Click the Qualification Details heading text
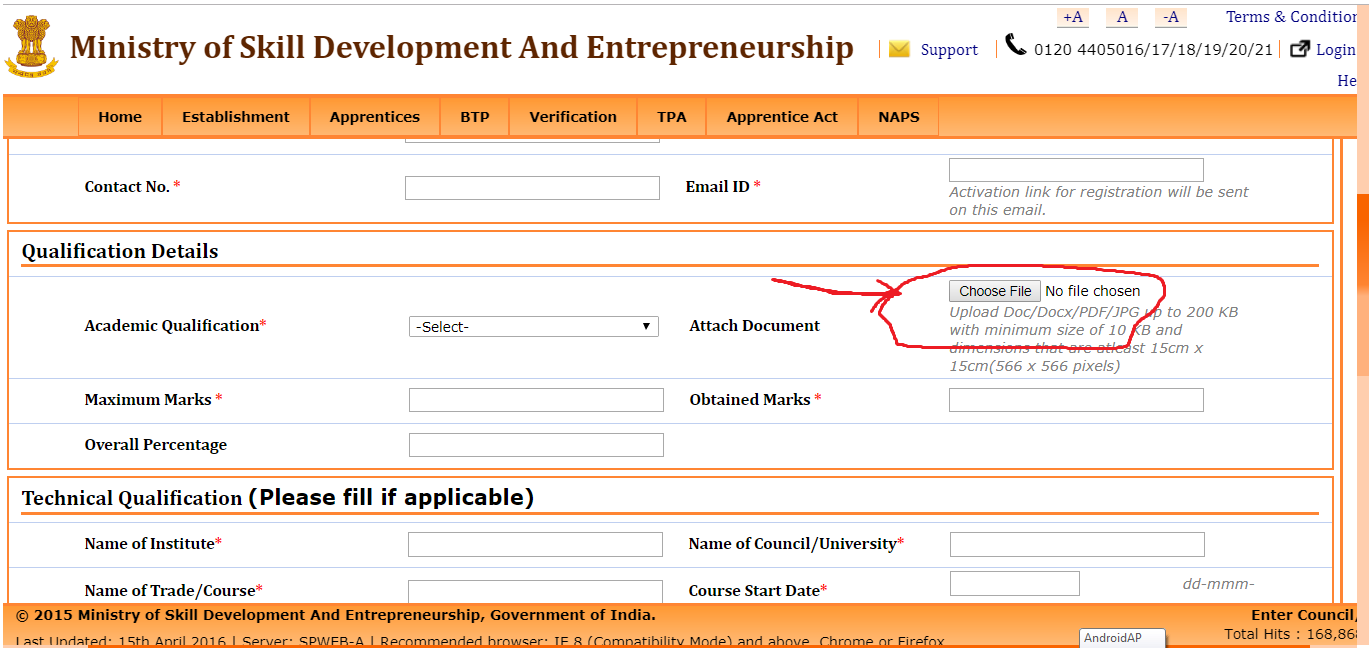This screenshot has width=1369, height=648. pyautogui.click(x=120, y=252)
